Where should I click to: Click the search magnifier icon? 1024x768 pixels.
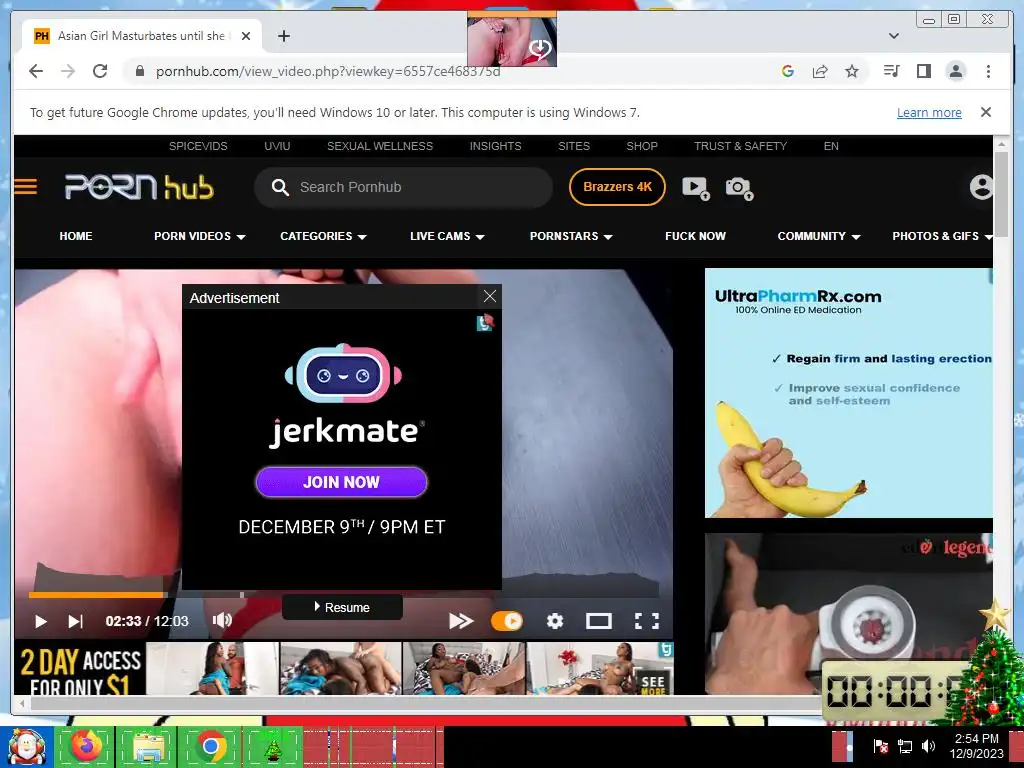tap(280, 187)
